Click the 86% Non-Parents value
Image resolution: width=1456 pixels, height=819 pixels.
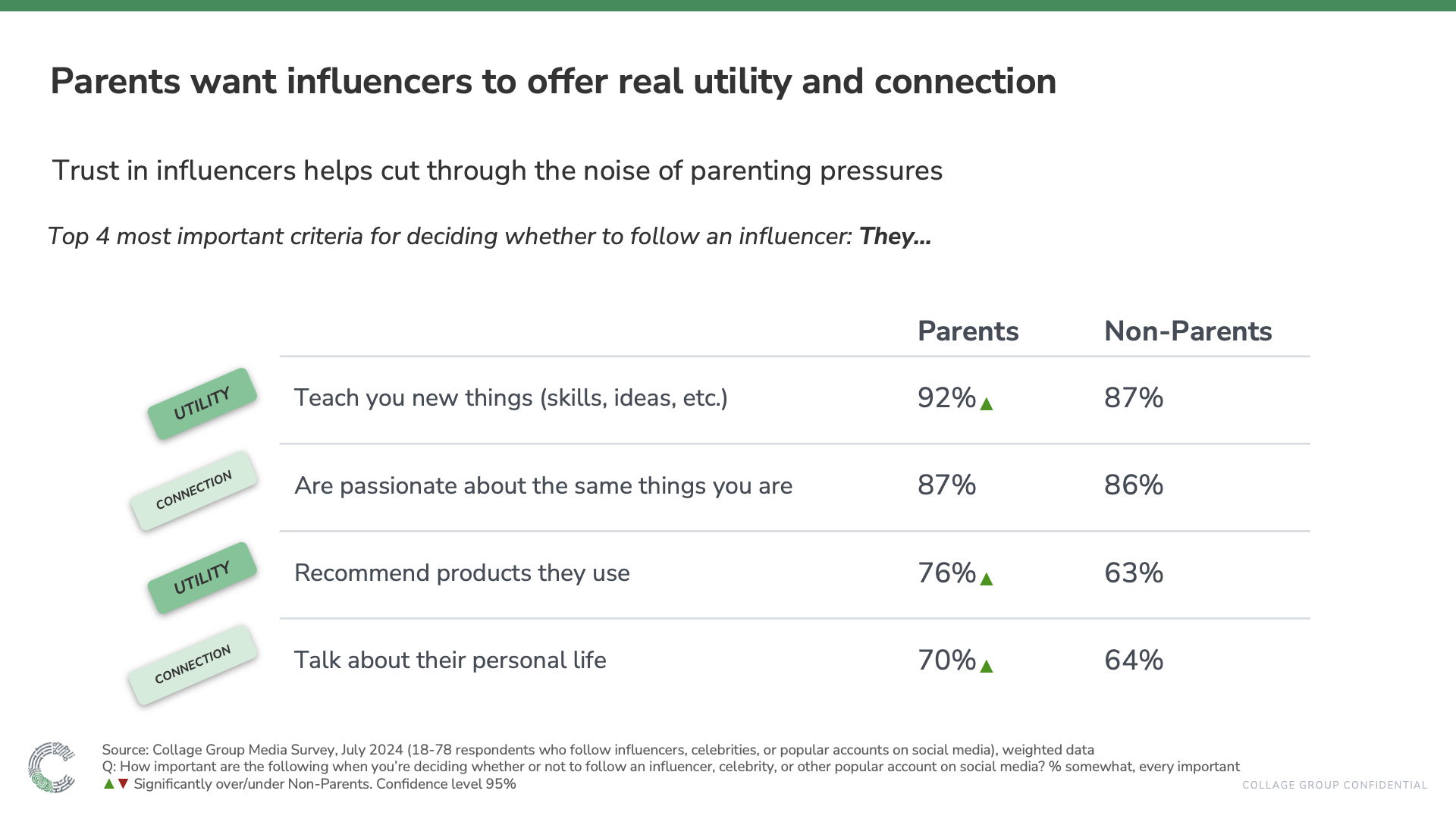coord(1133,485)
